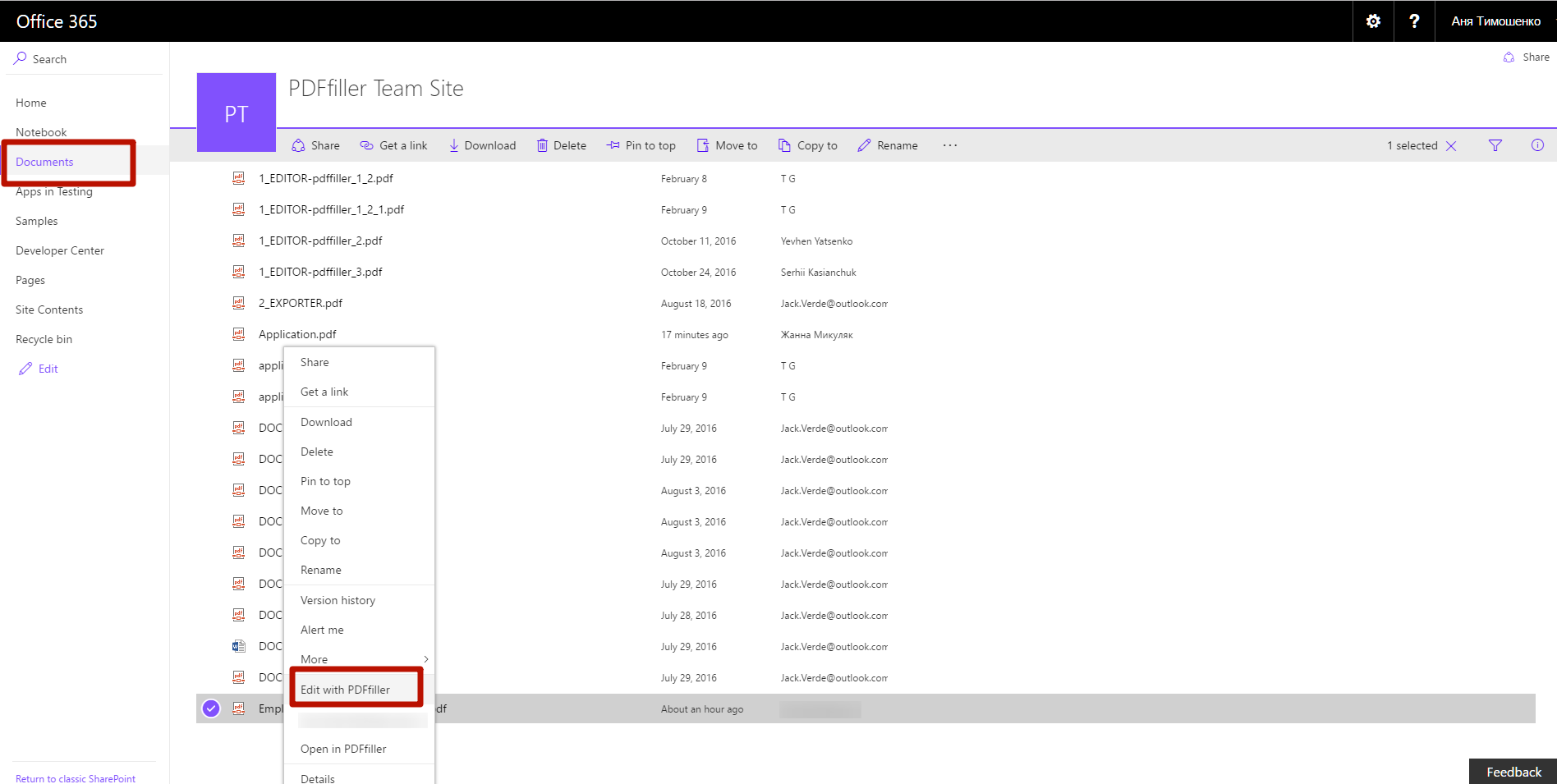
Task: Click Delete in the command bar
Action: pyautogui.click(x=562, y=145)
